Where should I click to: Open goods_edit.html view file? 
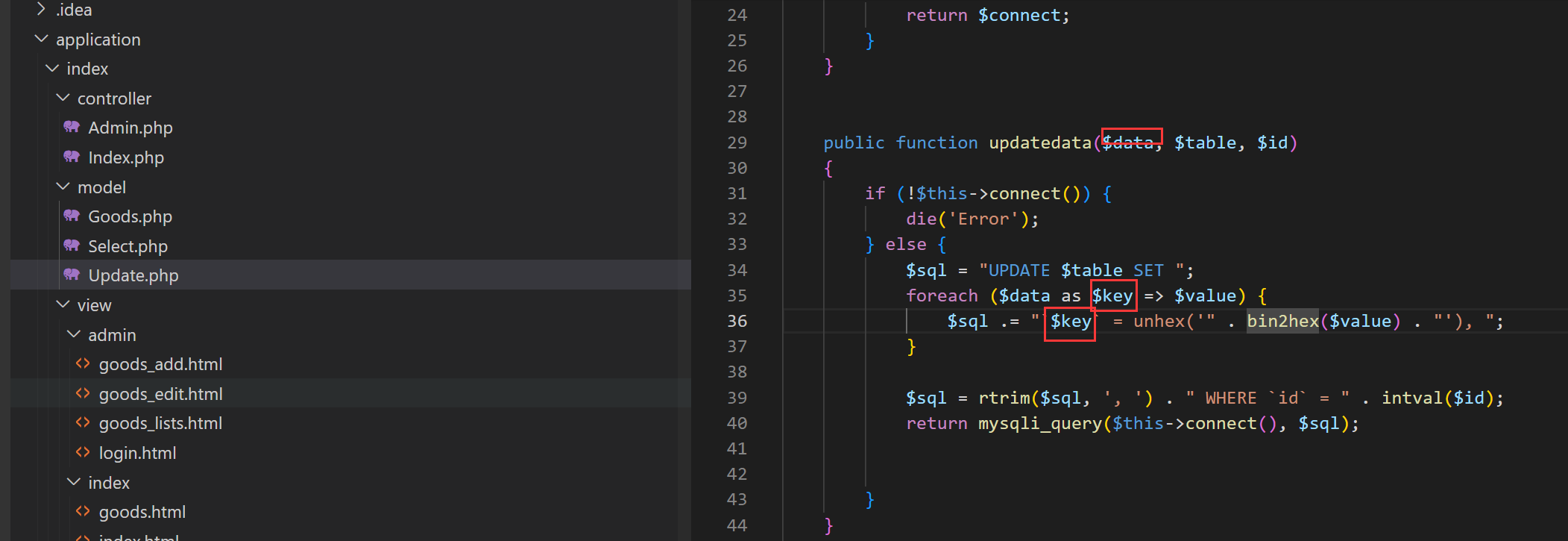161,394
